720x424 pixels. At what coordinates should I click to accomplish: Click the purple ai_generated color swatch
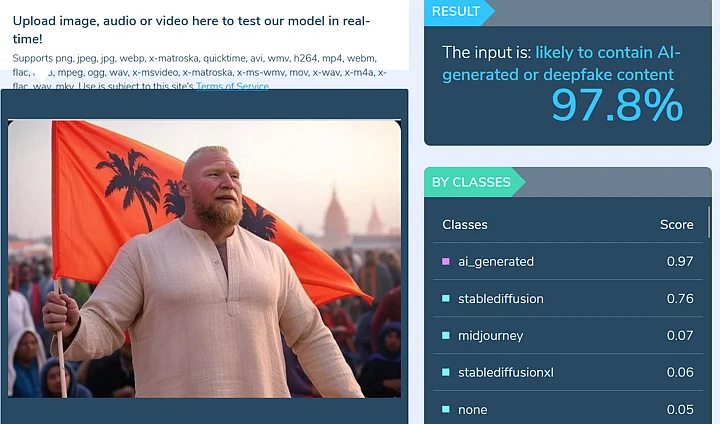[445, 261]
